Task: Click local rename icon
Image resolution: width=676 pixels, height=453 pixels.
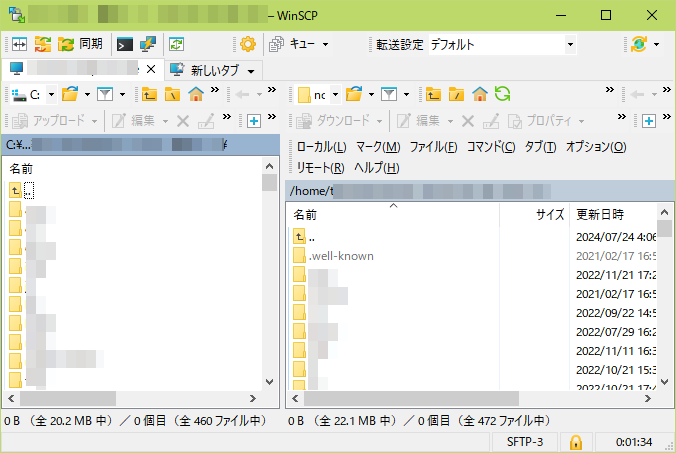Action: pos(206,121)
